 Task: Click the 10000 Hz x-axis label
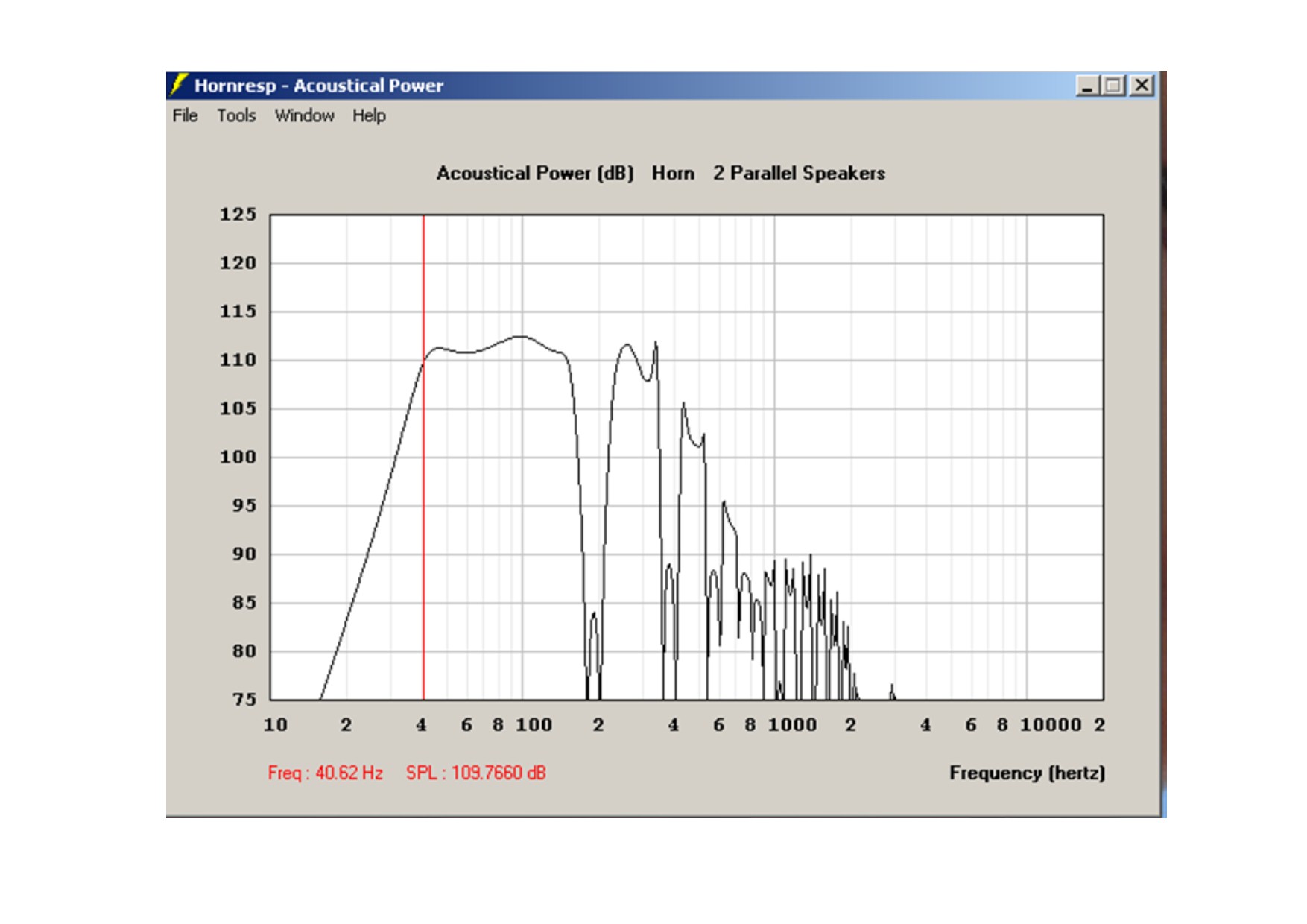click(1051, 725)
